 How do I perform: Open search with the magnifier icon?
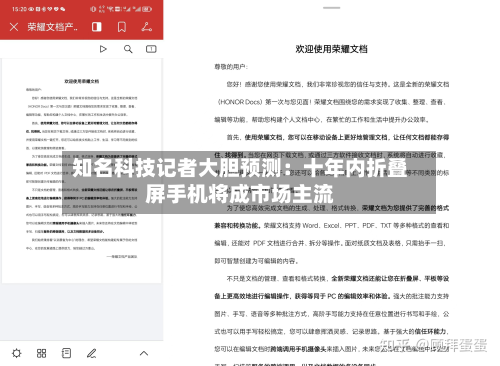128,49
